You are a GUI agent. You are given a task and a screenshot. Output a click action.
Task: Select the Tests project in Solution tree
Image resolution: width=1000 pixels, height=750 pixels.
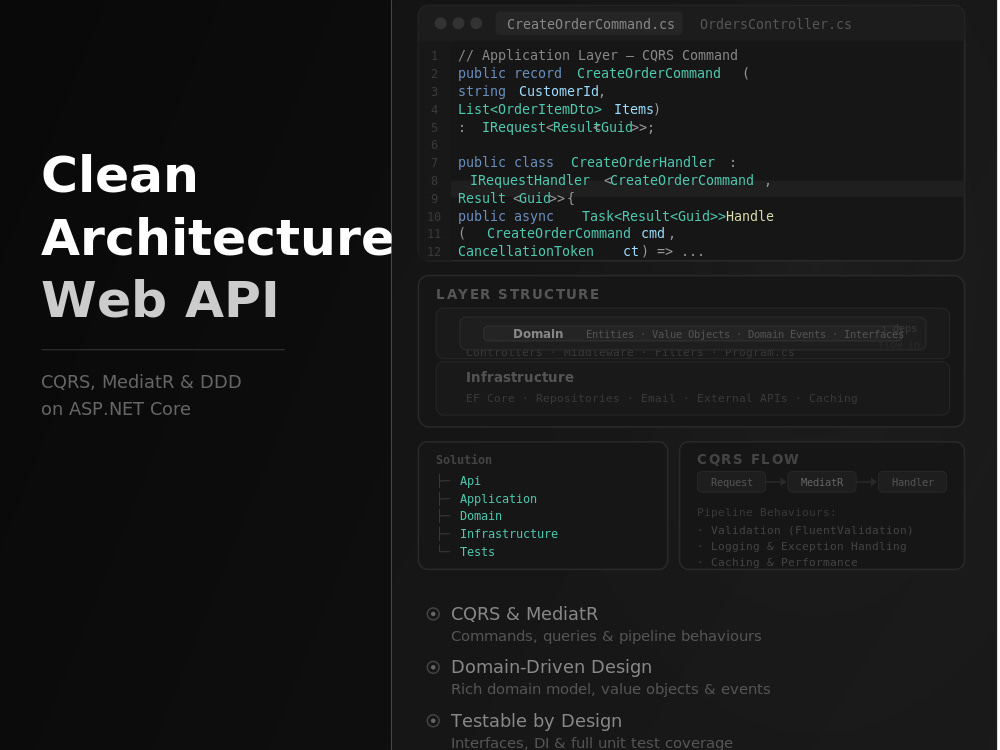tap(477, 552)
